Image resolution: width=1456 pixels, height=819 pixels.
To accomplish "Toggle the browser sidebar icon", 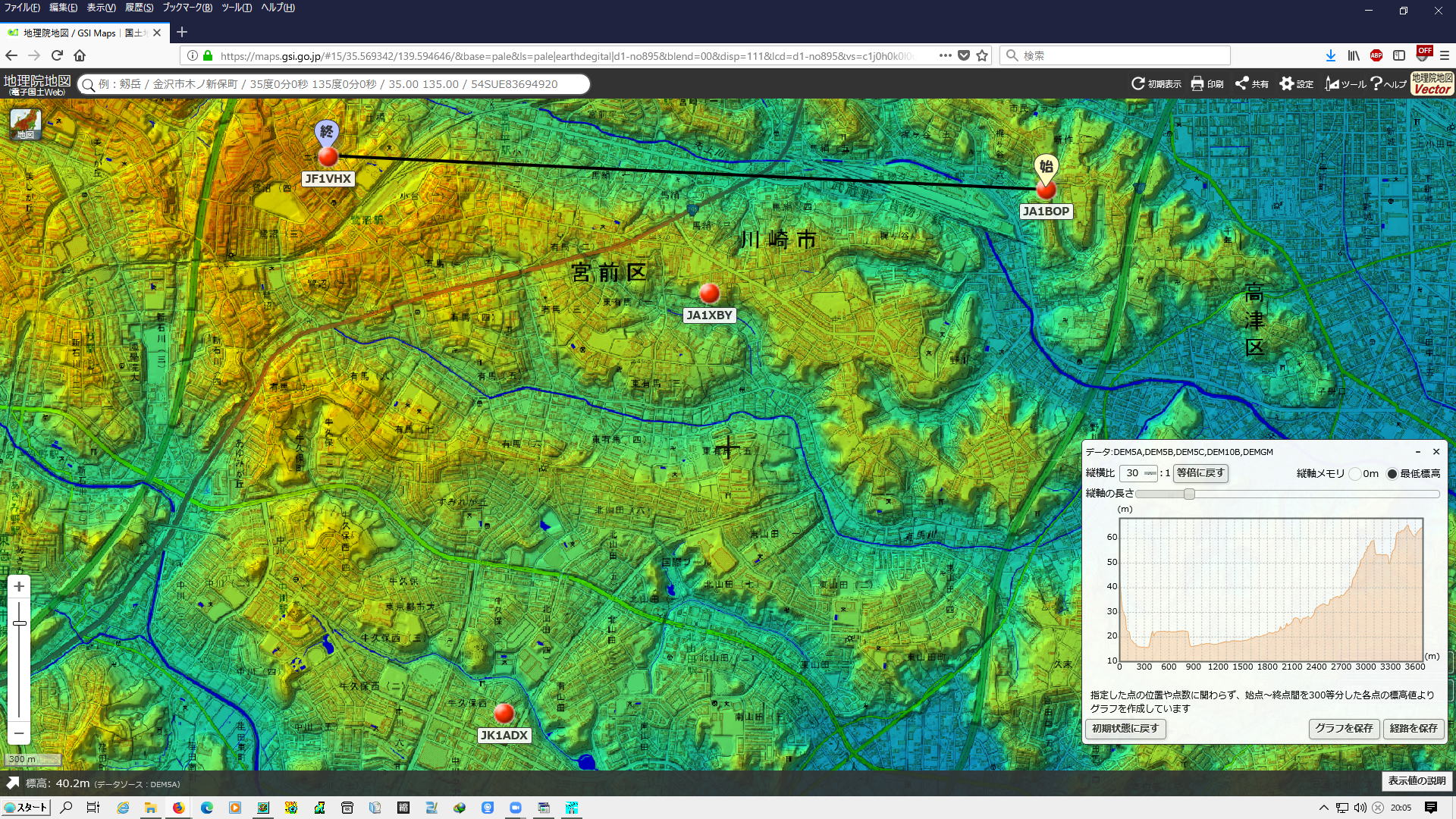I will coord(1399,55).
